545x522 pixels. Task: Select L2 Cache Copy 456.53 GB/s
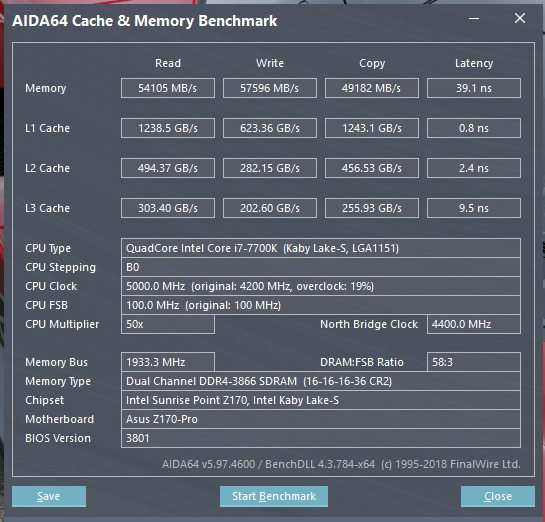[x=372, y=168]
